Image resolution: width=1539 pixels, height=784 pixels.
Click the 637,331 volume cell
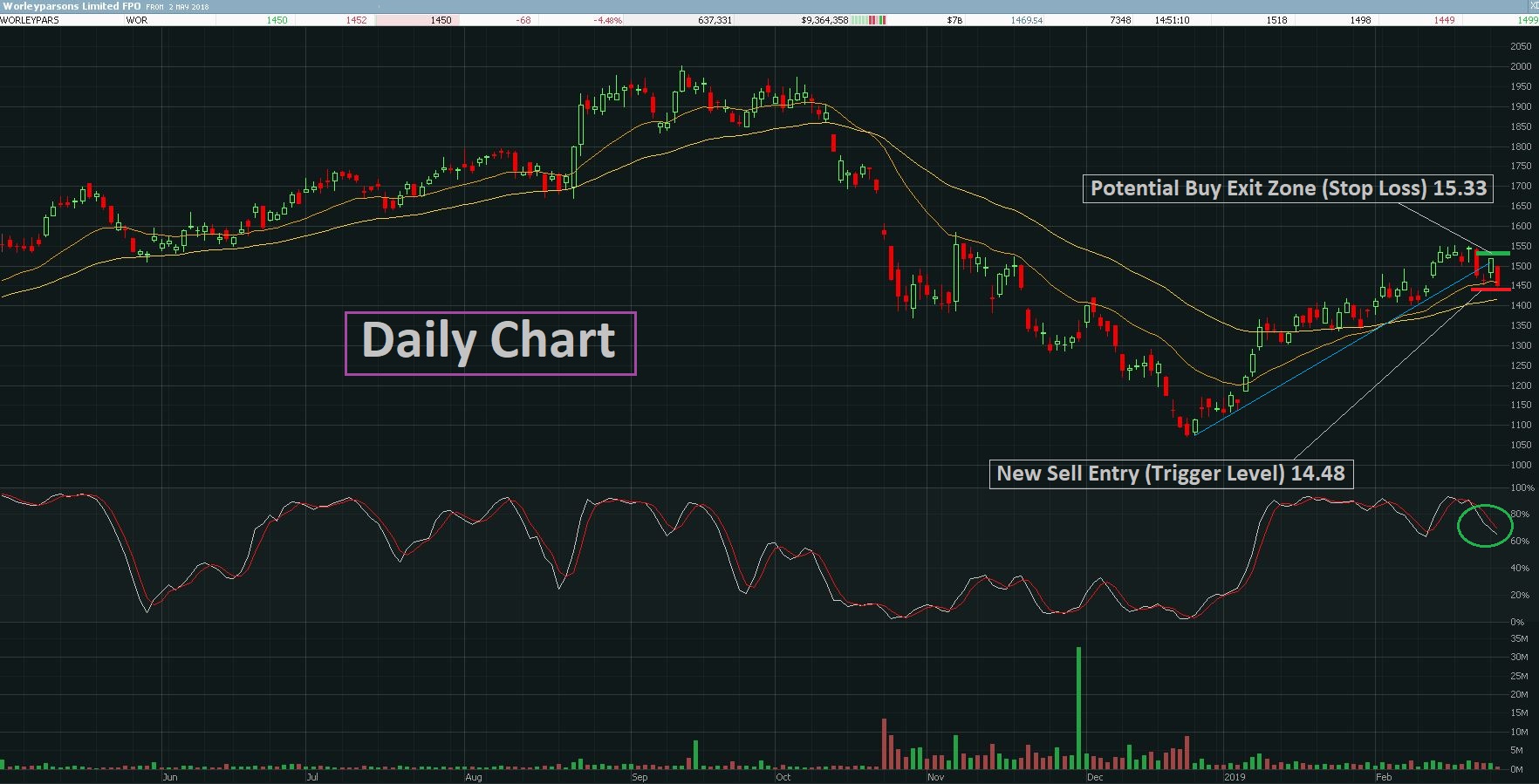tap(715, 20)
